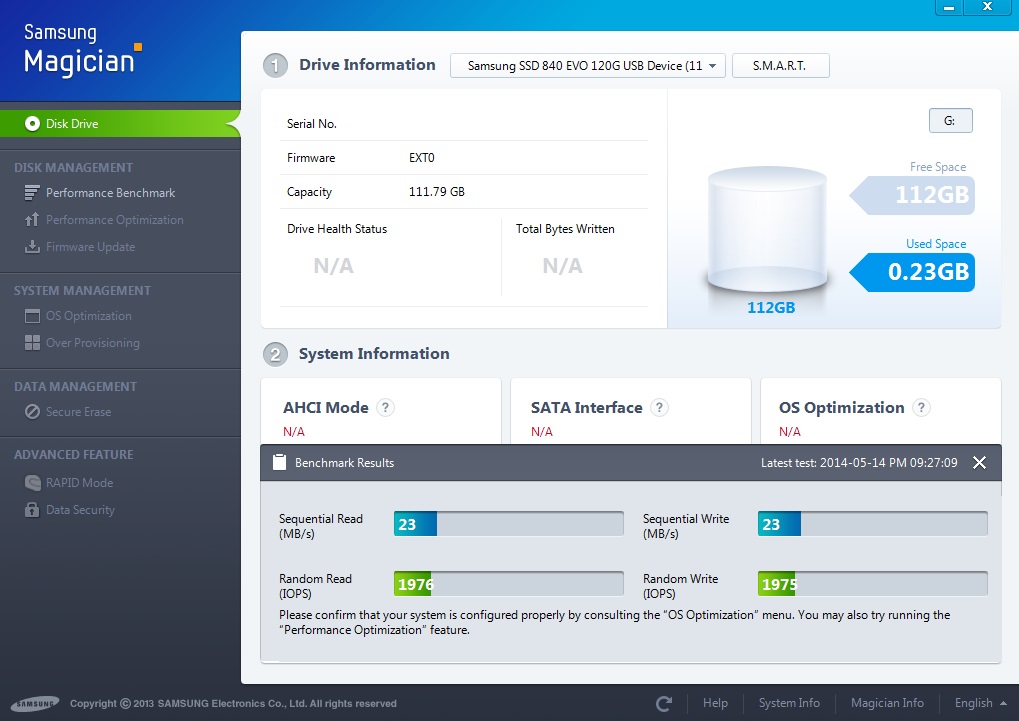Image resolution: width=1019 pixels, height=721 pixels.
Task: Click the RAPID Mode icon
Action: [x=32, y=482]
